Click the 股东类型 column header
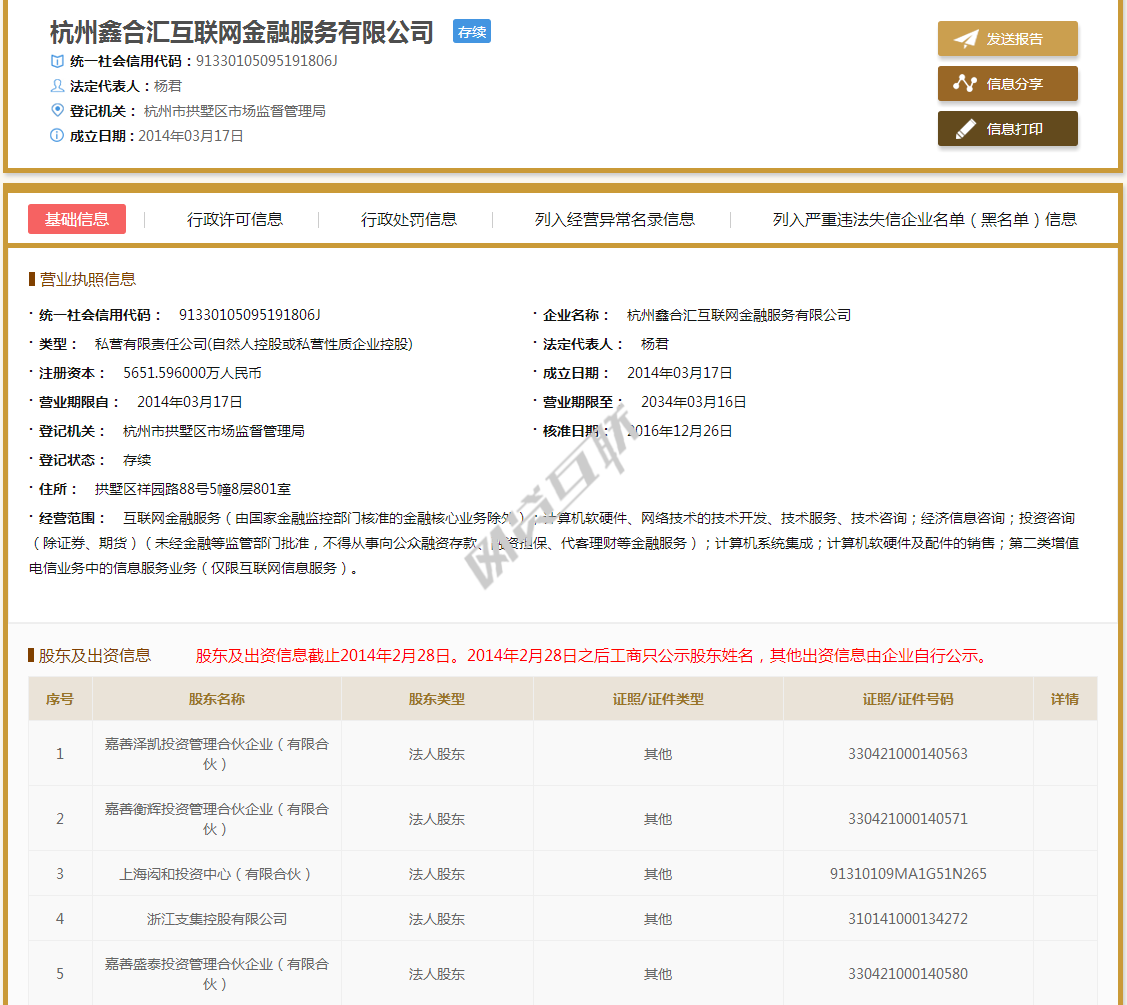 pos(437,699)
